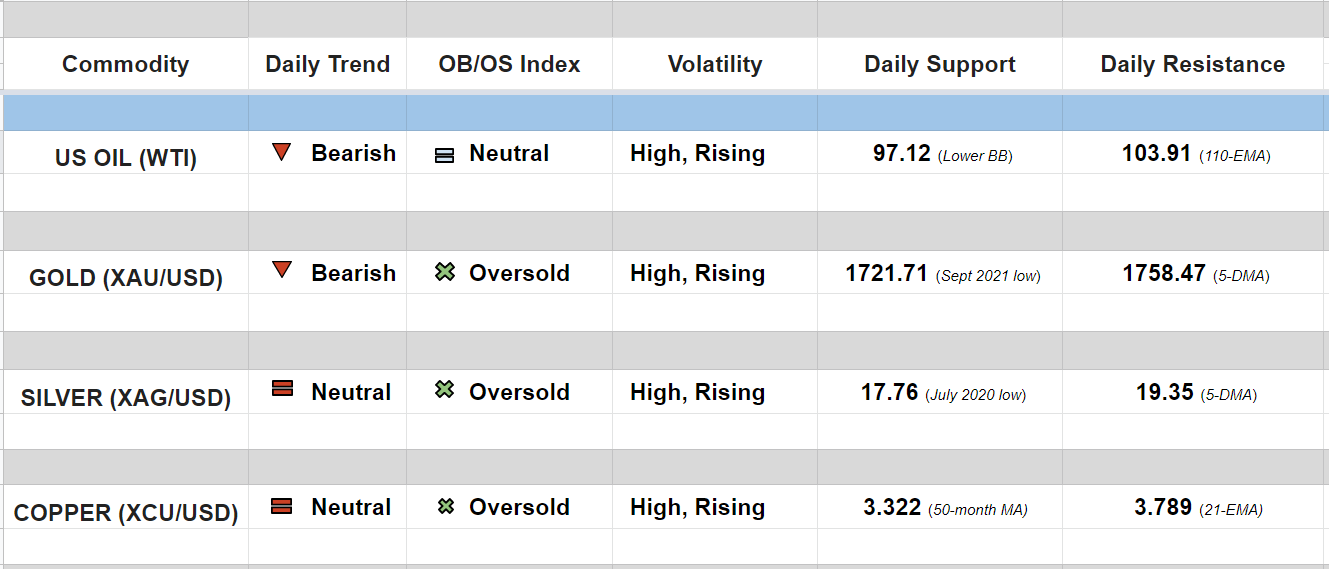Click the green oversold cross icon for Silver
This screenshot has height=569, width=1329.
(x=445, y=390)
